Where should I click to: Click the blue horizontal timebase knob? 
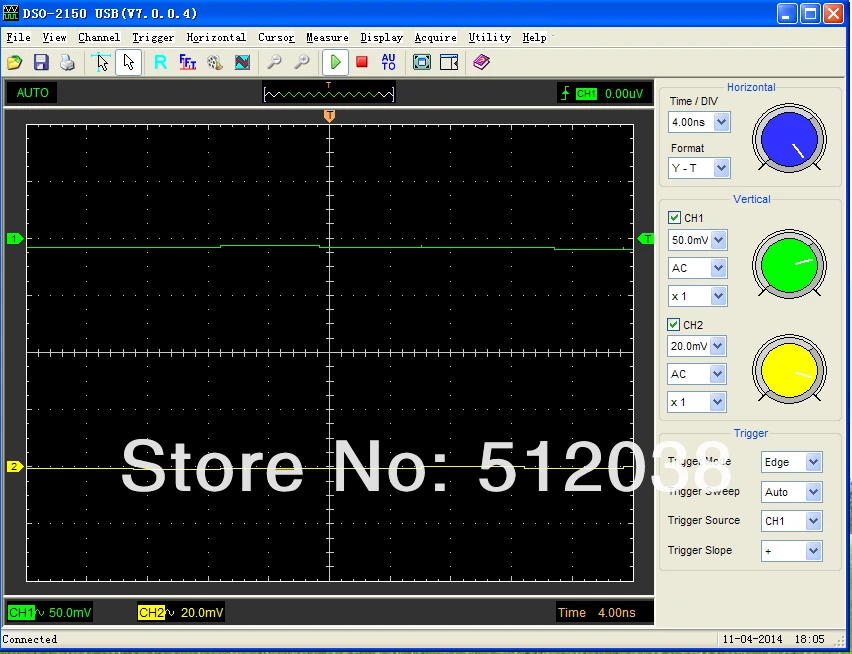[x=789, y=139]
